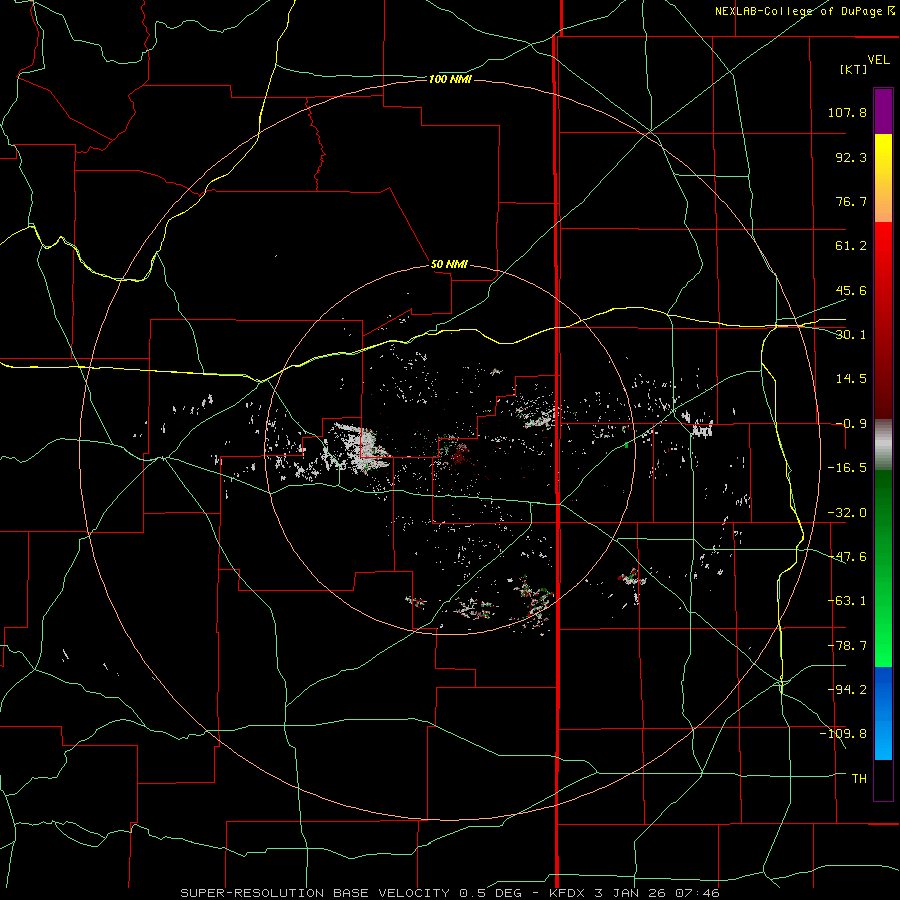
Task: Select the -47.6 velocity scale label
Action: [847, 557]
